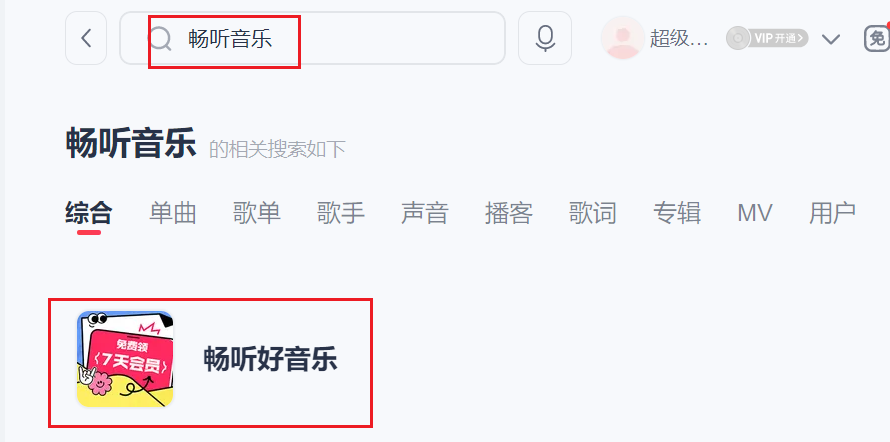Activate the microphone voice search button
The height and width of the screenshot is (442, 890).
click(545, 38)
